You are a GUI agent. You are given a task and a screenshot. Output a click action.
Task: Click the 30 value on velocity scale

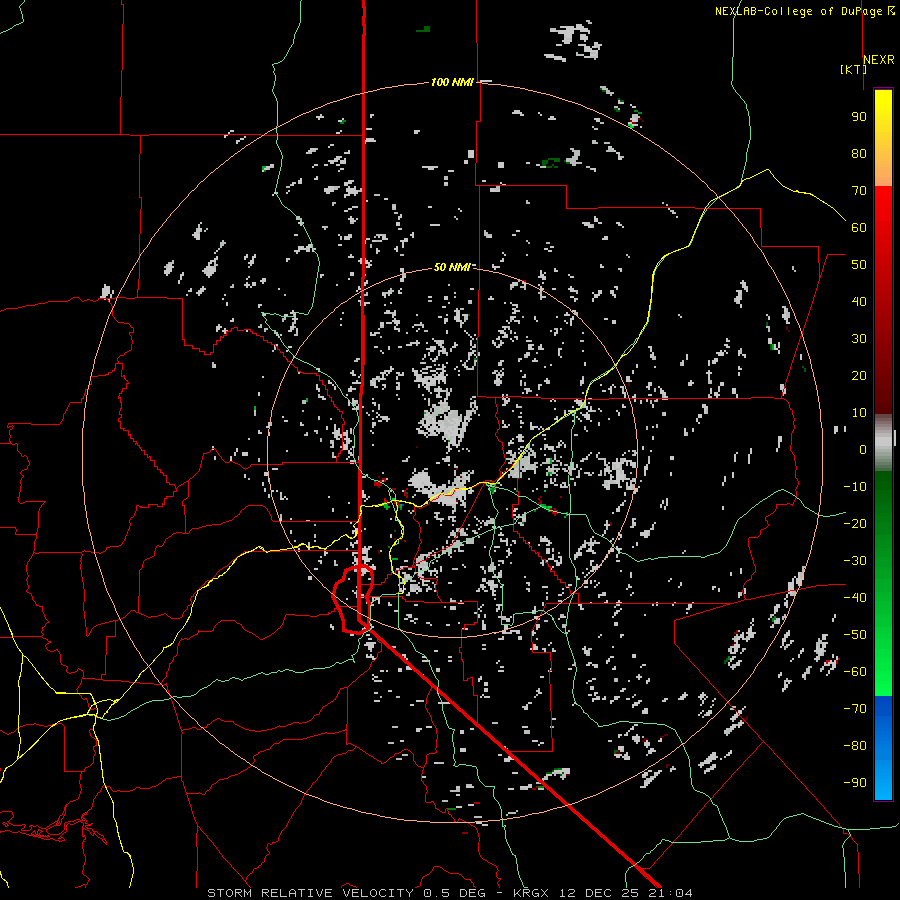click(859, 339)
